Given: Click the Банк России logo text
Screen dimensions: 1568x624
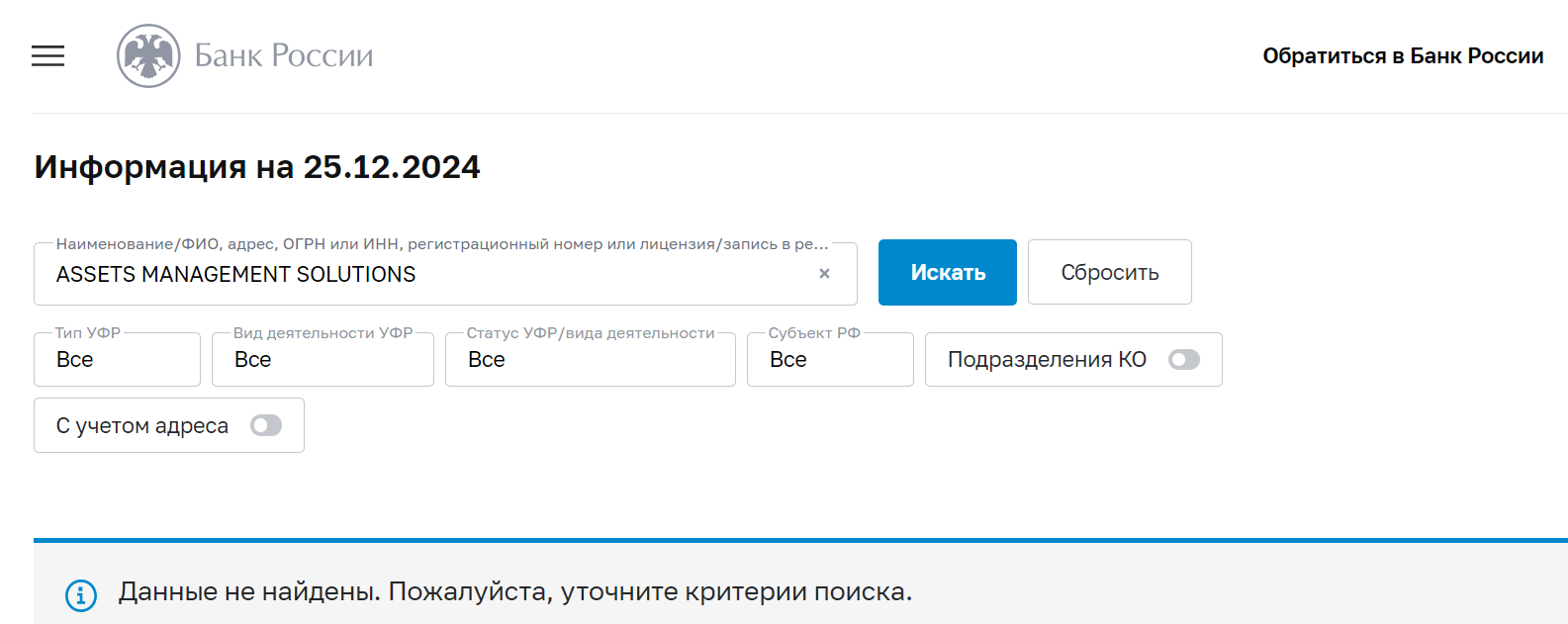Looking at the screenshot, I should [284, 55].
